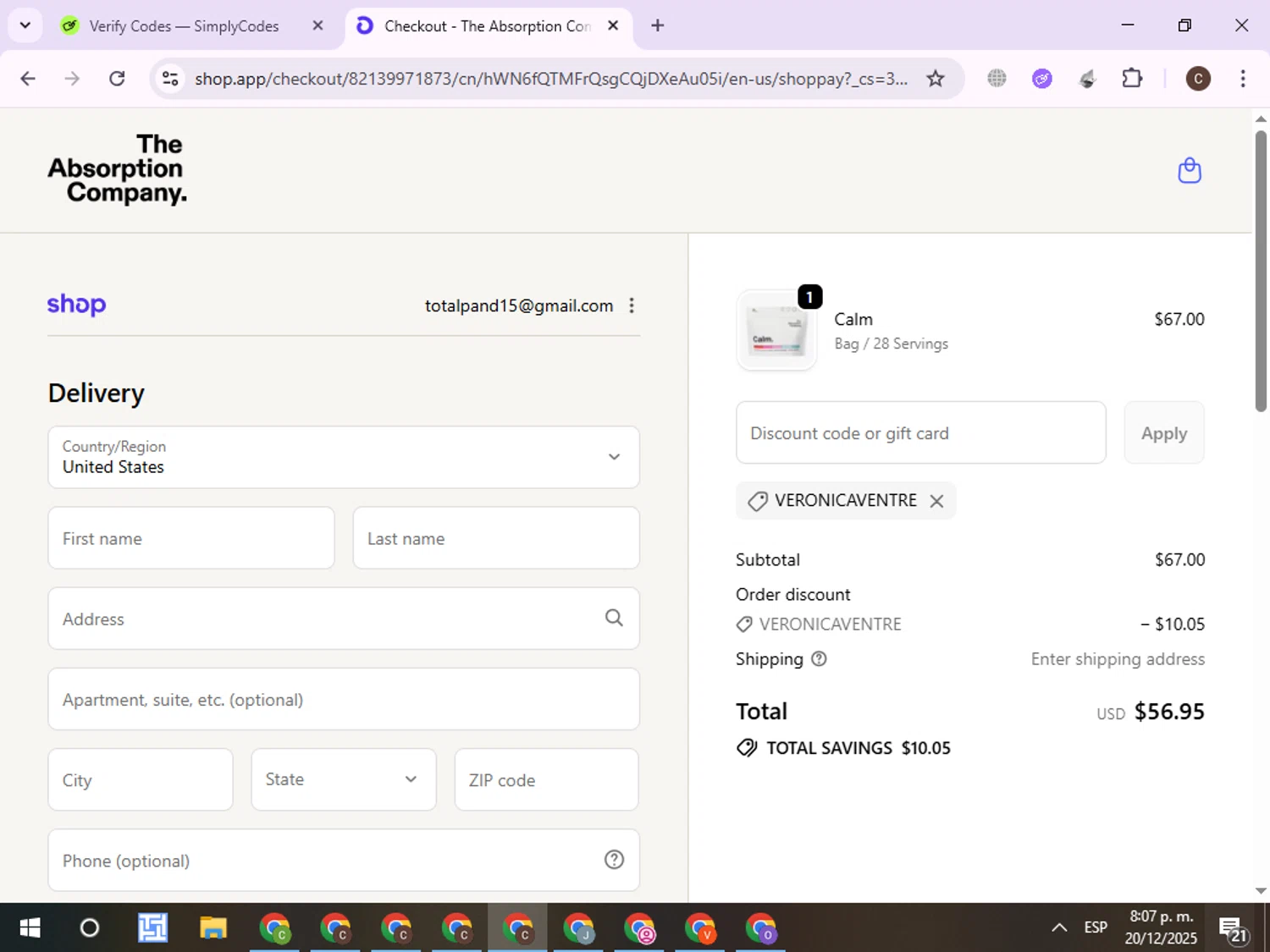This screenshot has height=952, width=1270.
Task: Show the shipping info question icon
Action: click(x=819, y=658)
